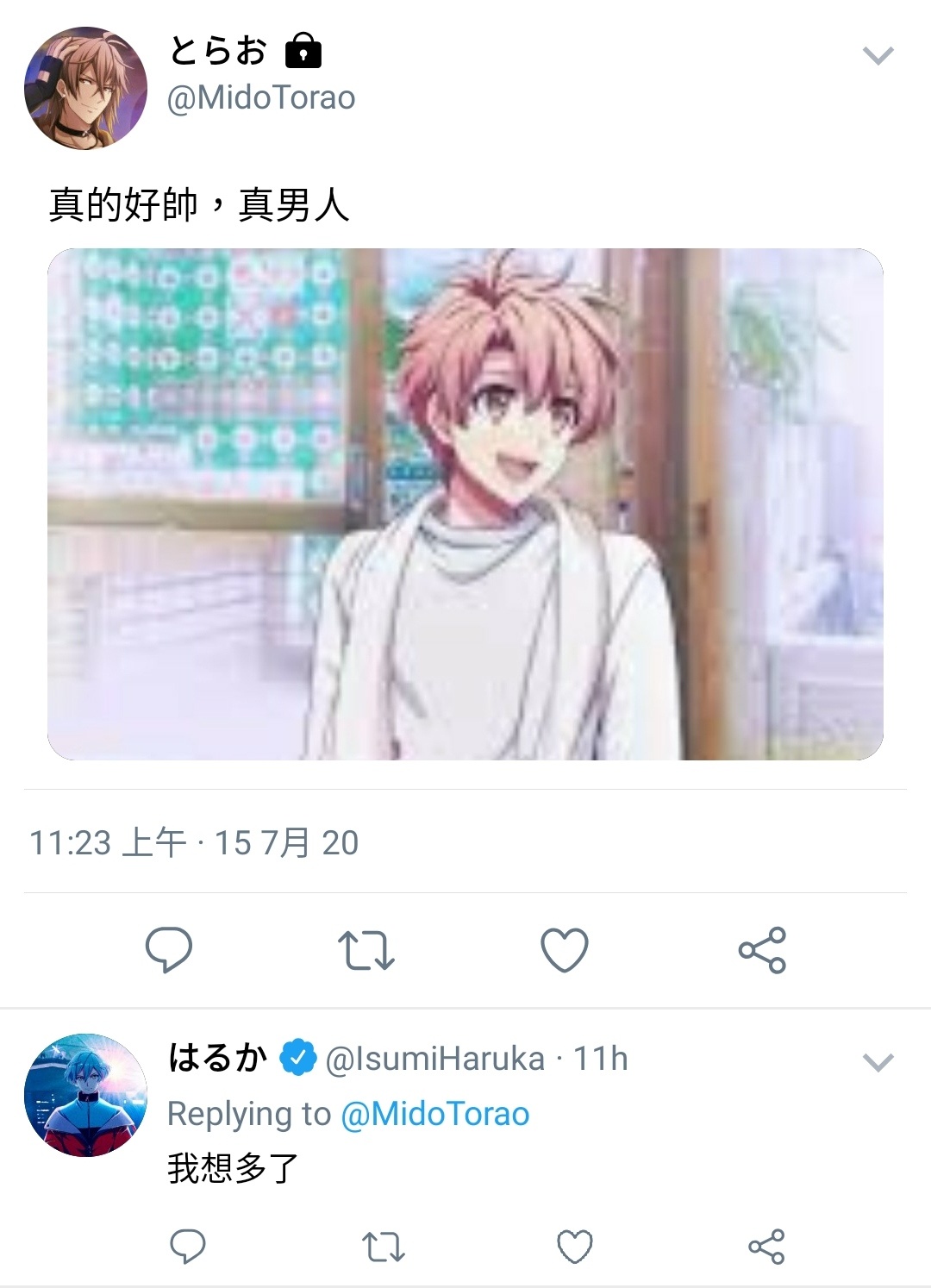Share はるか's reply tweet

click(766, 1247)
